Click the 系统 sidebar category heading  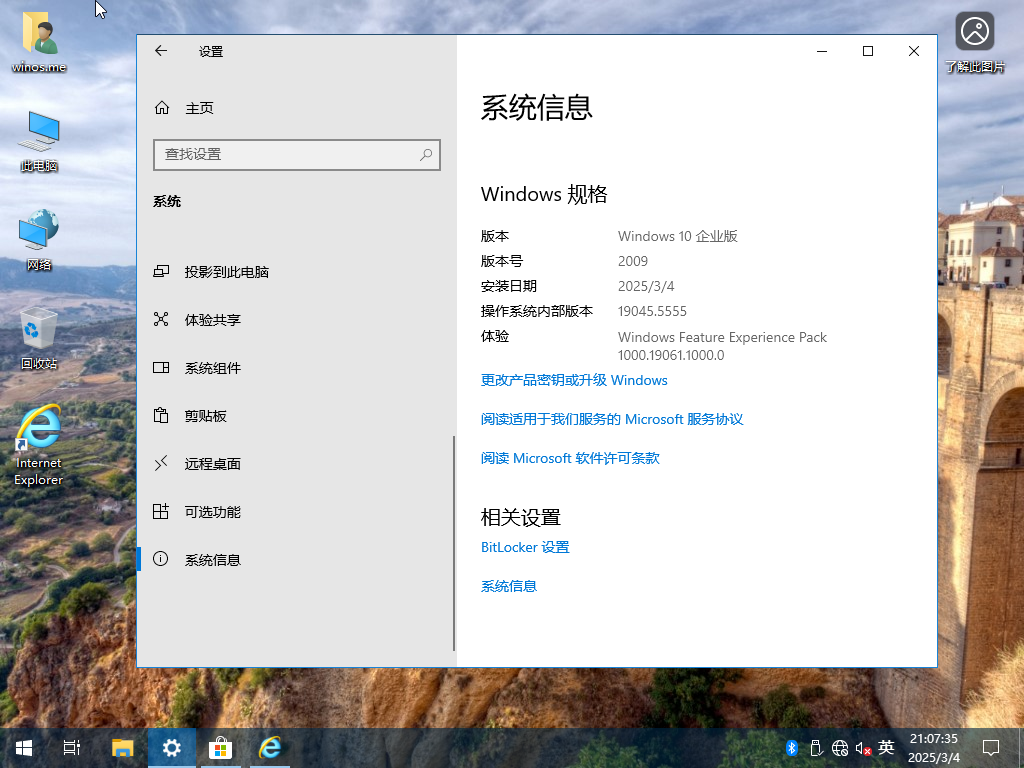(167, 201)
